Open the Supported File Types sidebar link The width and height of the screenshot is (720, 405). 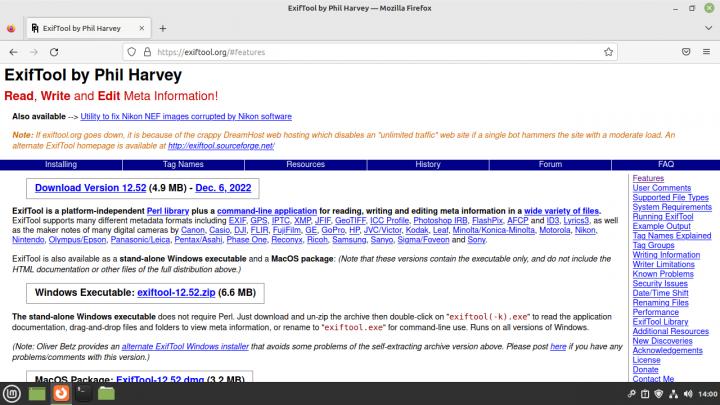[671, 198]
